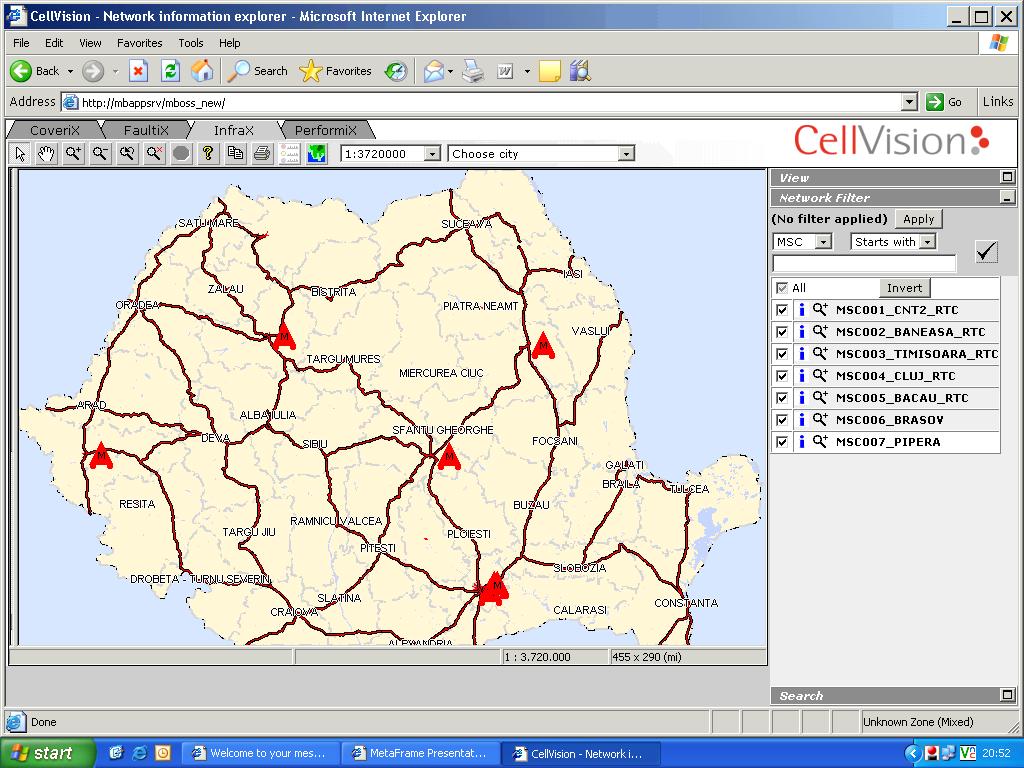
Task: Refresh the page with the browser toolbar
Action: (170, 71)
